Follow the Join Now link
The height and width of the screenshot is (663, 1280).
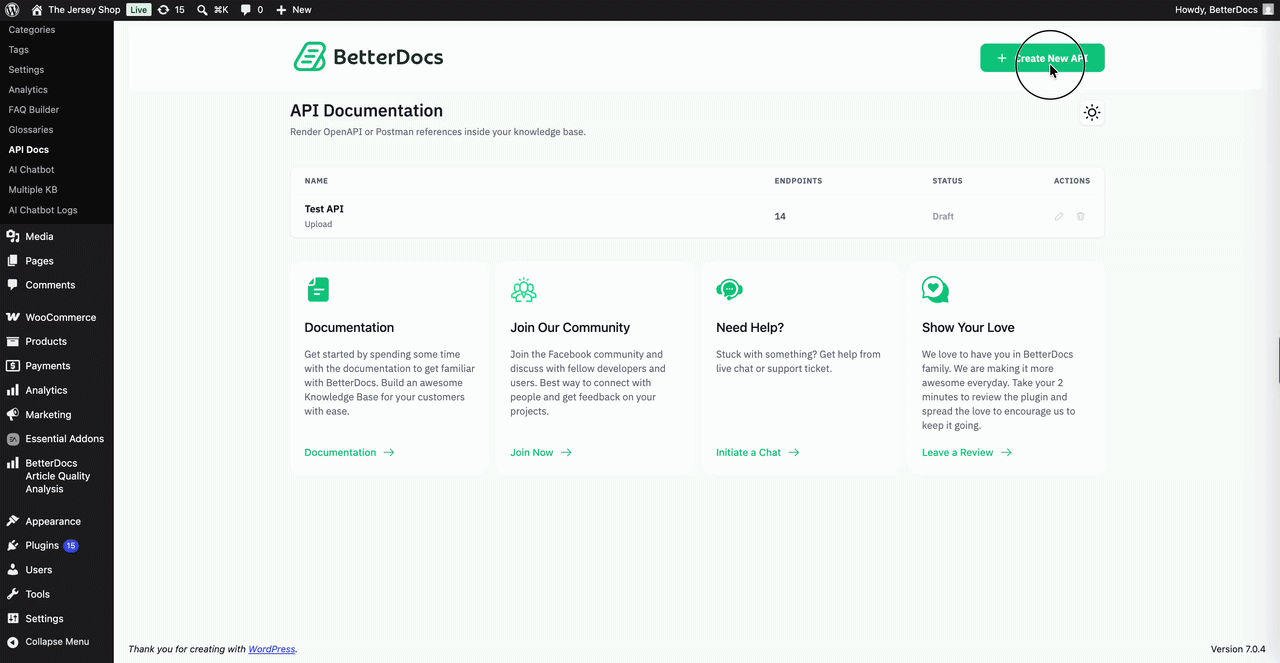coord(541,452)
